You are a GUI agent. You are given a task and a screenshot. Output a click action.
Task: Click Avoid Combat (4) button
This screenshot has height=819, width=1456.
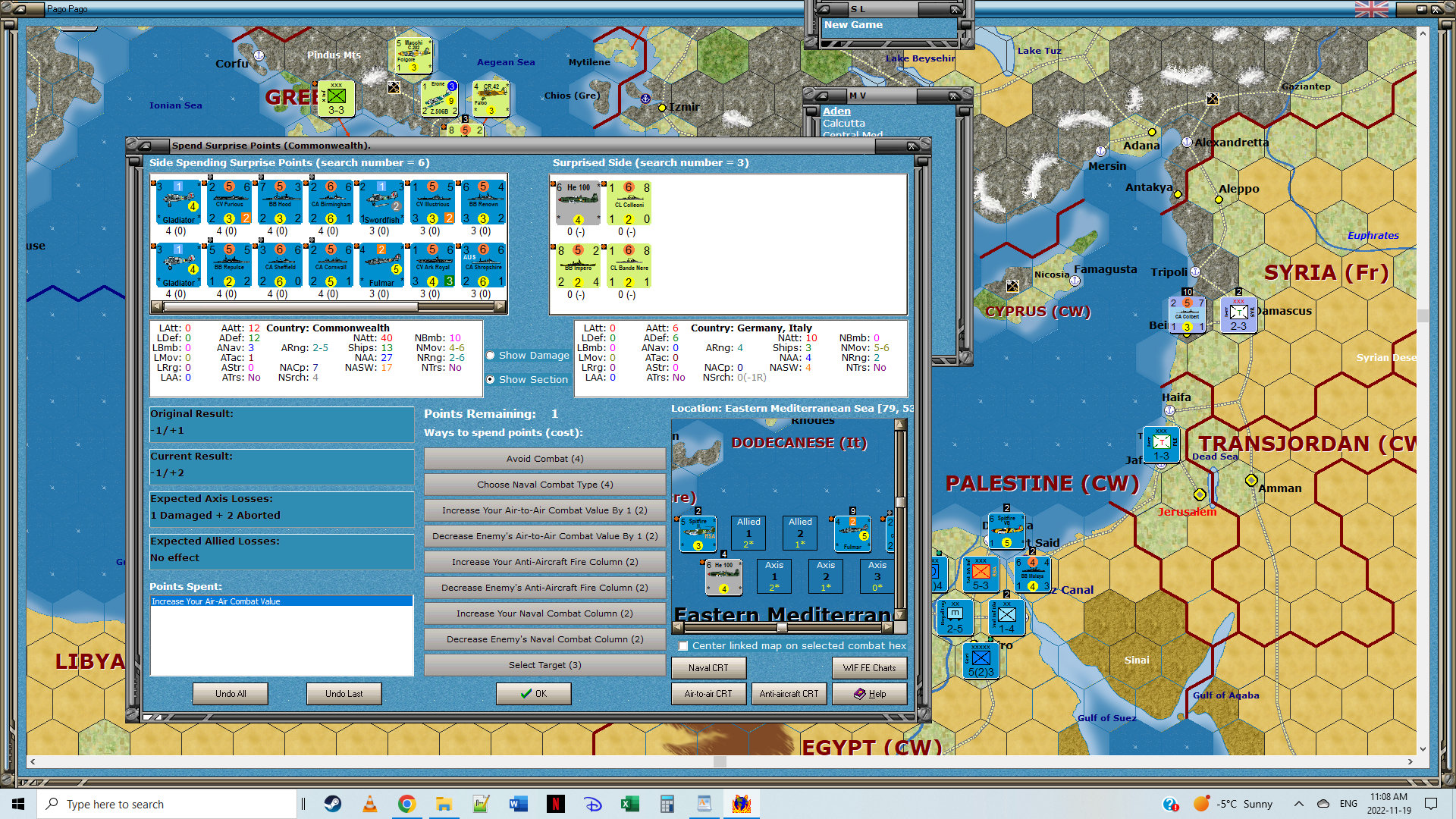pos(544,459)
